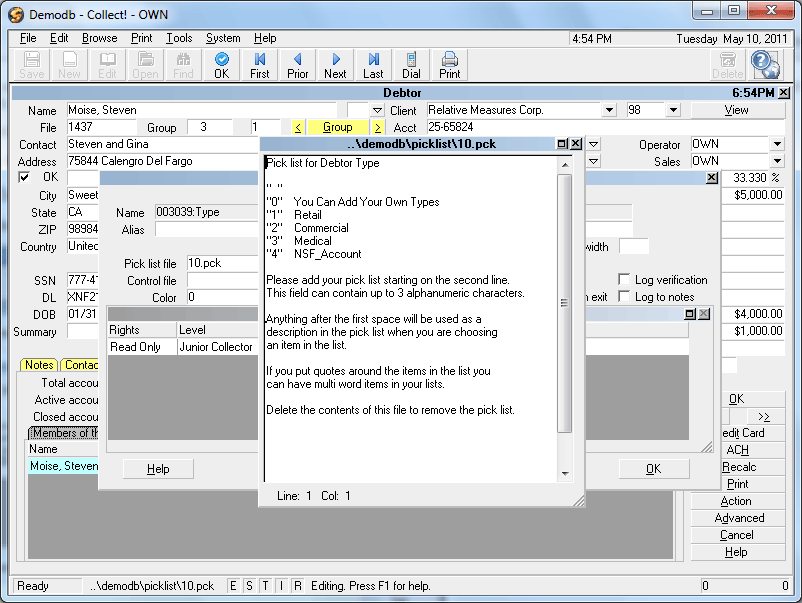Expand the dropdown next to Name field
The width and height of the screenshot is (802, 603).
(x=377, y=110)
